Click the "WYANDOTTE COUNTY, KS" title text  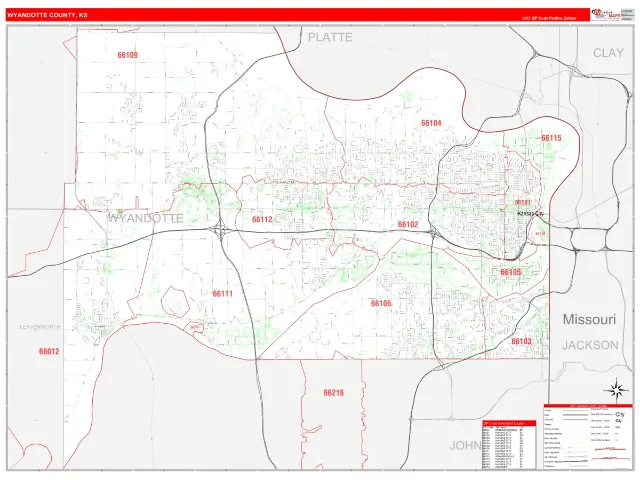(x=47, y=15)
